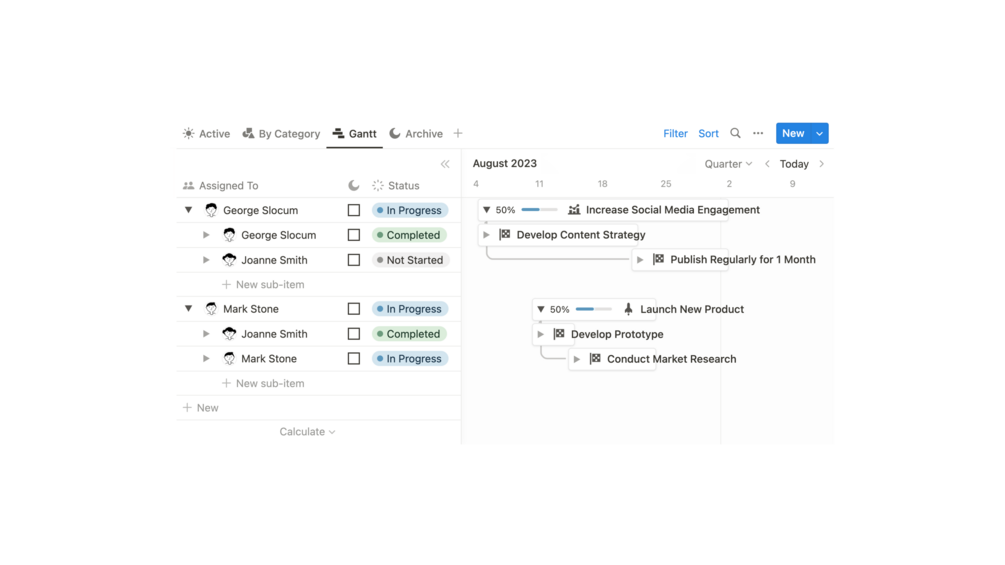The width and height of the screenshot is (1005, 565).
Task: Click avatar of top-level Mark Stone row
Action: (211, 309)
